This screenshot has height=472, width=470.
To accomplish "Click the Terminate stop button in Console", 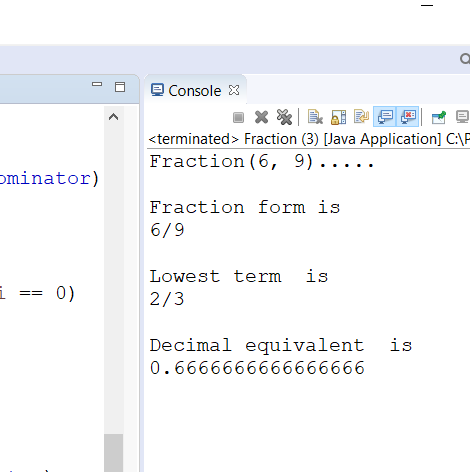I will [x=238, y=117].
